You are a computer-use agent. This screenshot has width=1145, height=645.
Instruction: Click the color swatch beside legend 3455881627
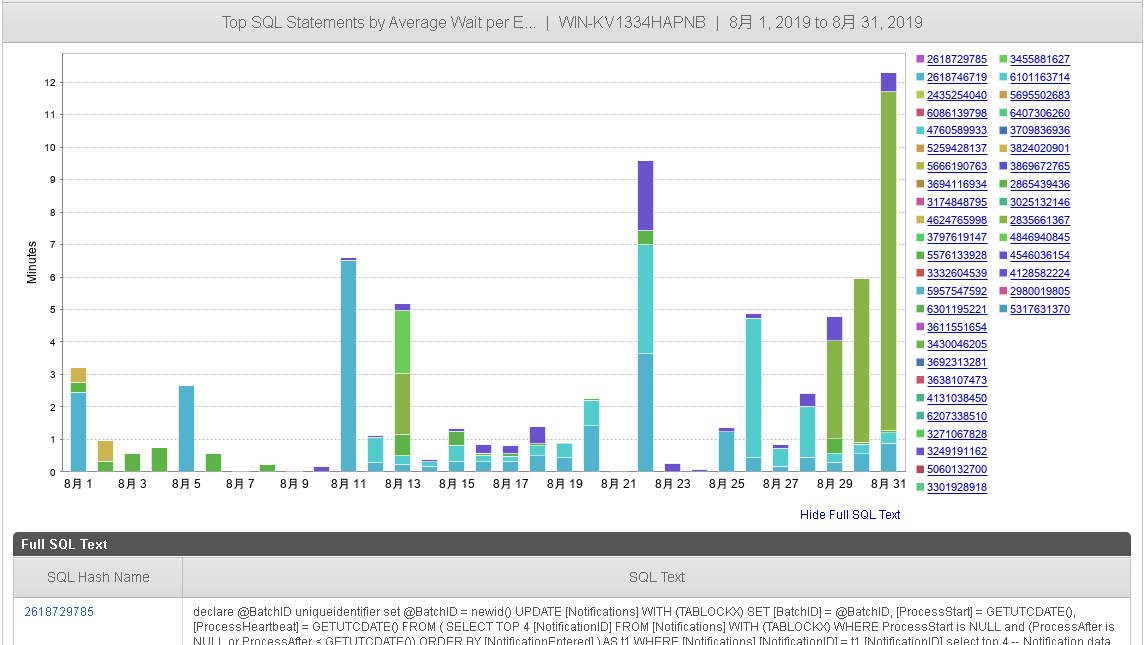point(1003,59)
